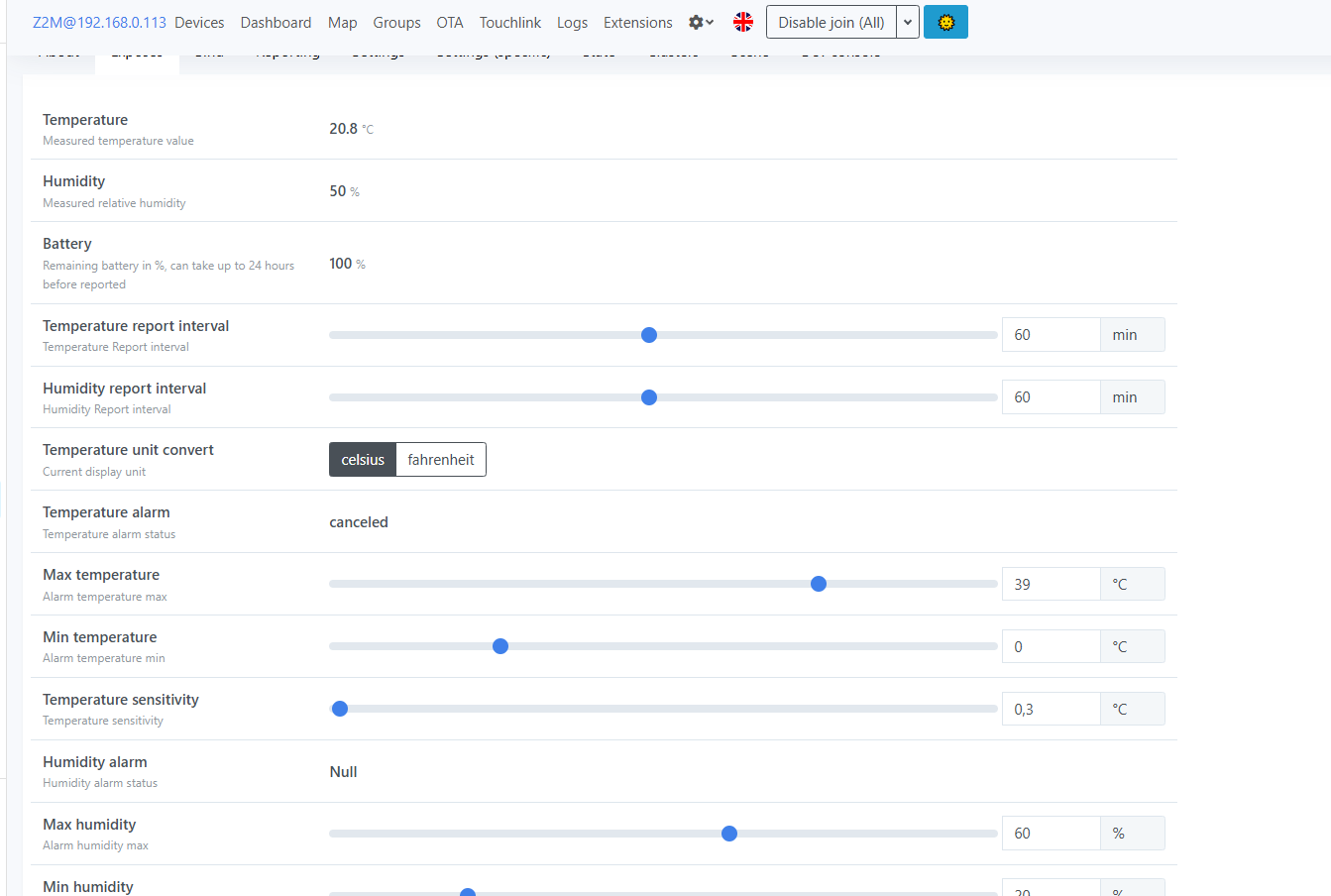Click the 'Alarm temperature max' description
Screen dimensions: 1331x896
[105, 597]
